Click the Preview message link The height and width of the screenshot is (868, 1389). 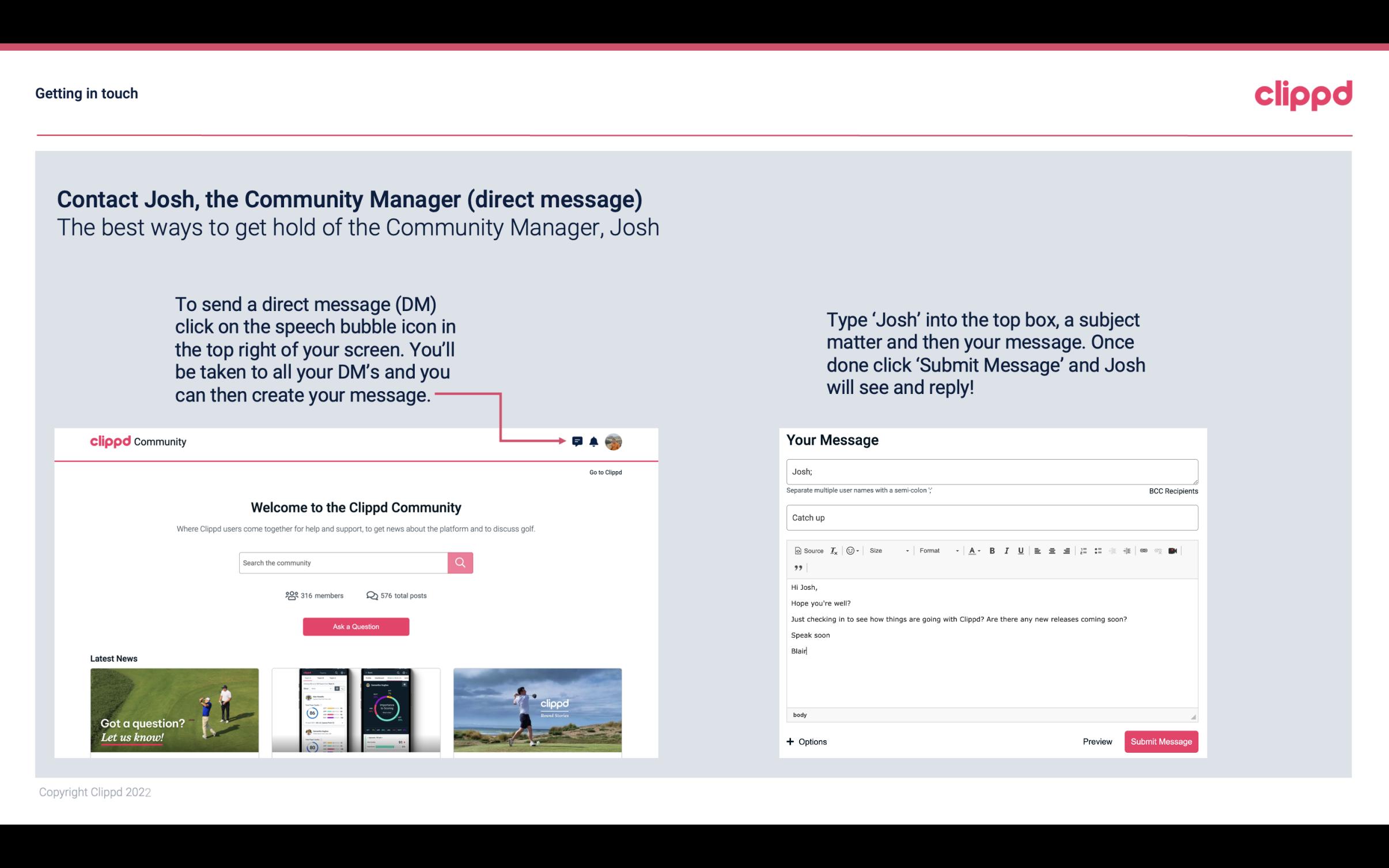(1097, 742)
